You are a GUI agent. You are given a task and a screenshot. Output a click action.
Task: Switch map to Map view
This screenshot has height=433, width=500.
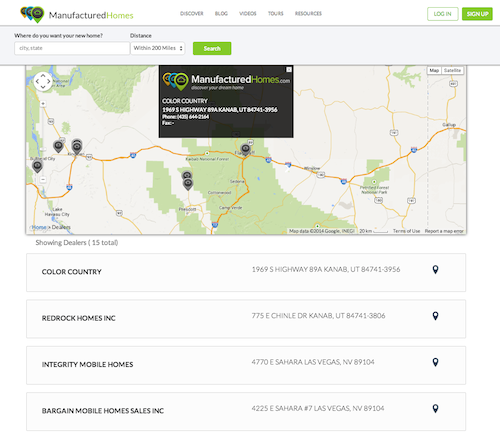click(434, 70)
